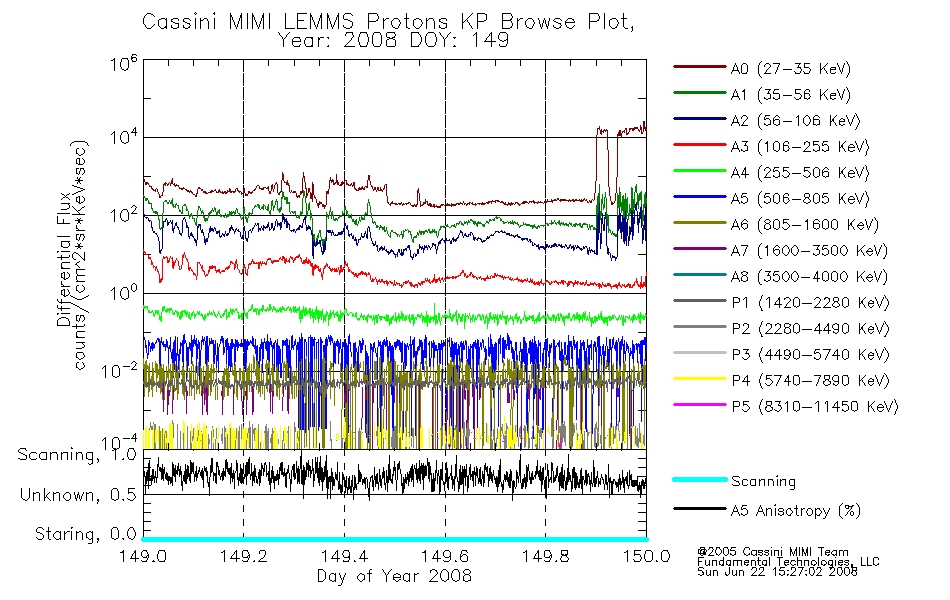The height and width of the screenshot is (600, 950).
Task: Click the Cassini MIMI Team copyright text
Action: 773,552
